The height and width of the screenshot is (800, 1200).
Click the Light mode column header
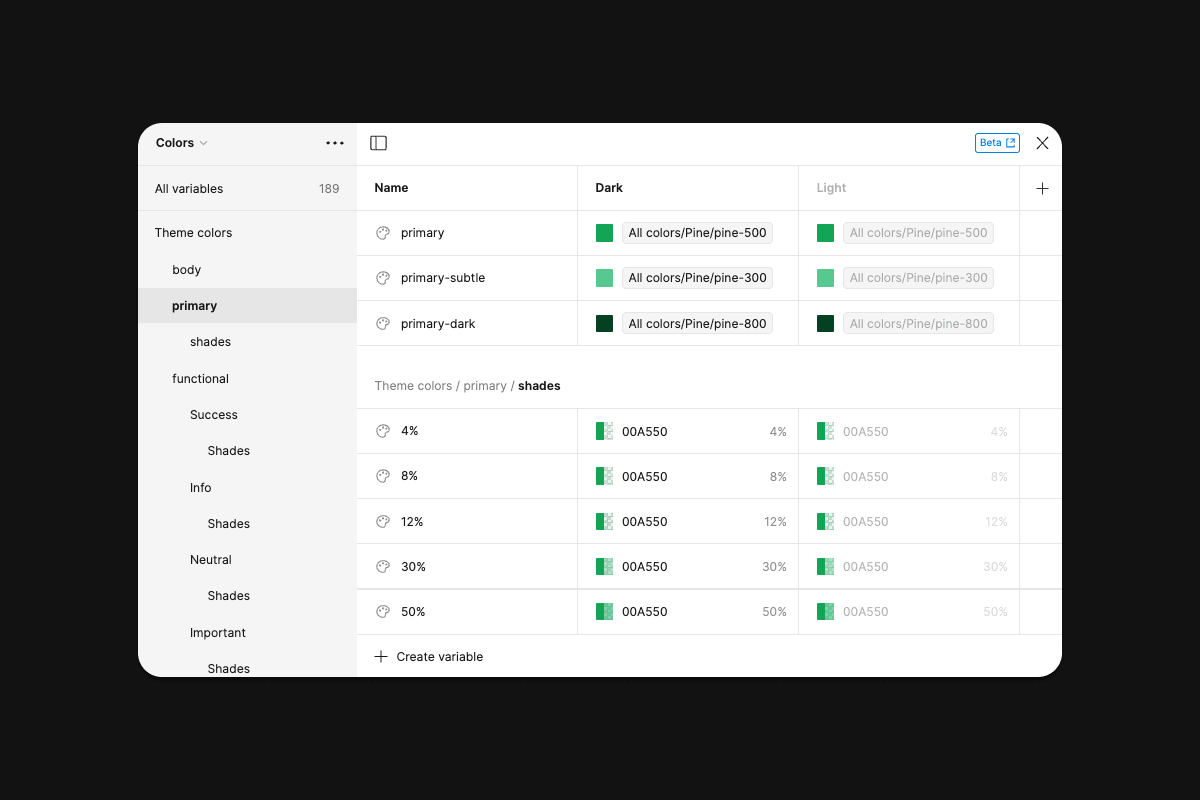tap(831, 188)
